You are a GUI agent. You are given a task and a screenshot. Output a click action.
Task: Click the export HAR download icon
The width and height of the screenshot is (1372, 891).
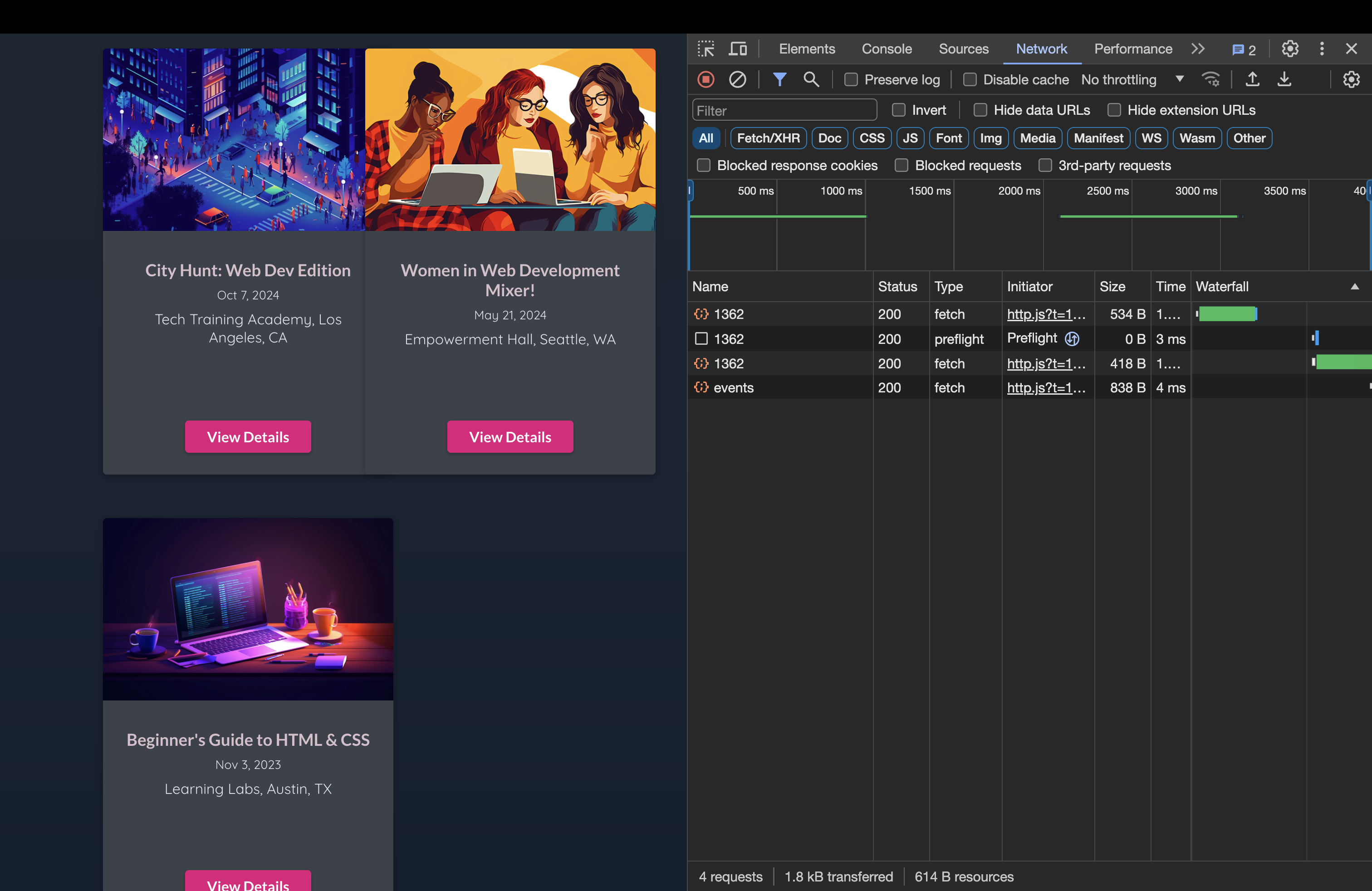click(1284, 79)
